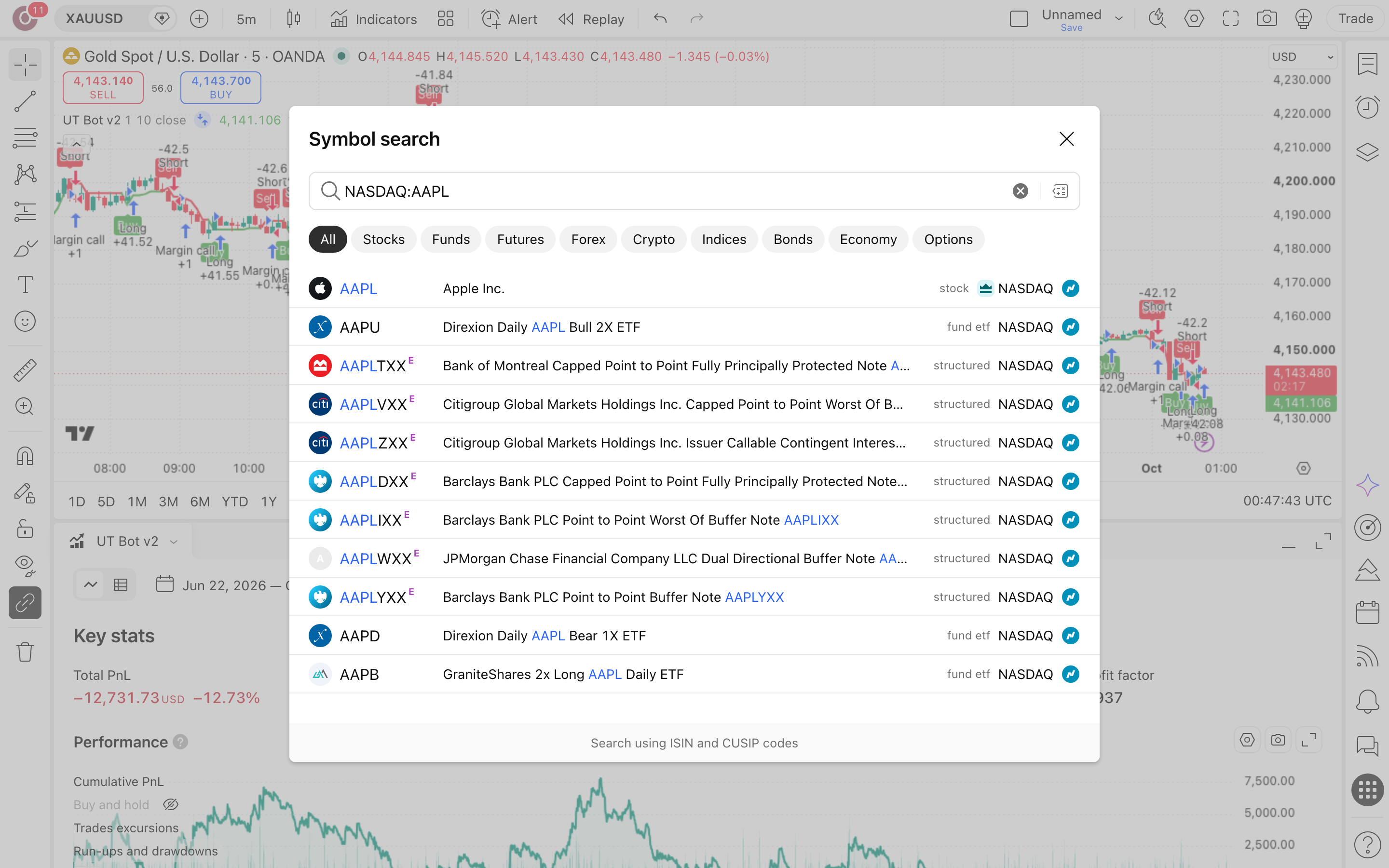Select the Text annotation tool
The image size is (1389, 868).
(x=25, y=285)
